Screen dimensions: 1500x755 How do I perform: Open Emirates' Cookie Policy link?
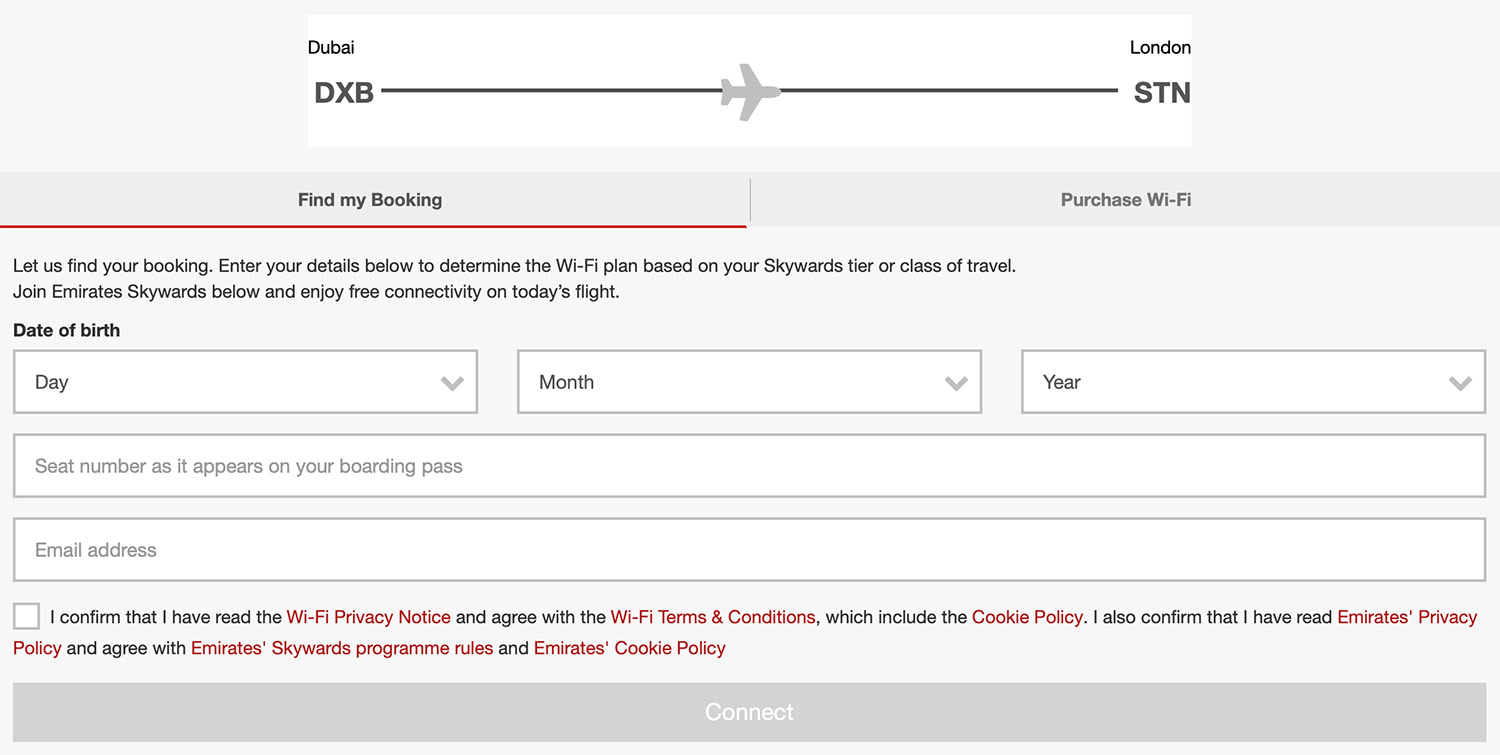pos(629,648)
